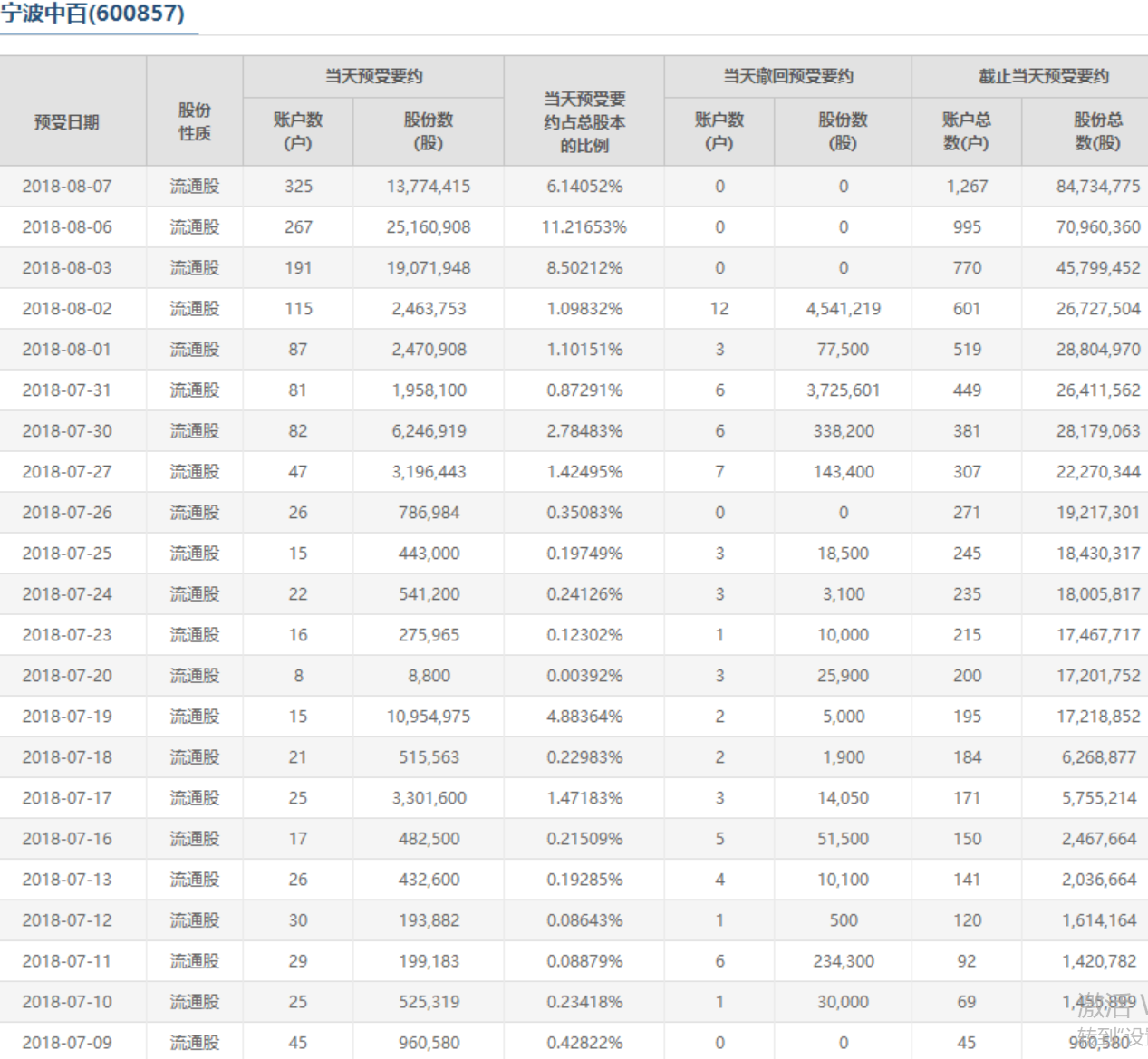Select date cell 2018-07-09
The width and height of the screenshot is (1148, 1059).
67,1043
